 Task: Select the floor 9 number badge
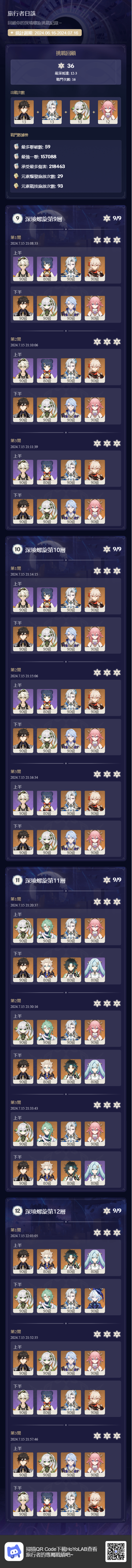(17, 219)
